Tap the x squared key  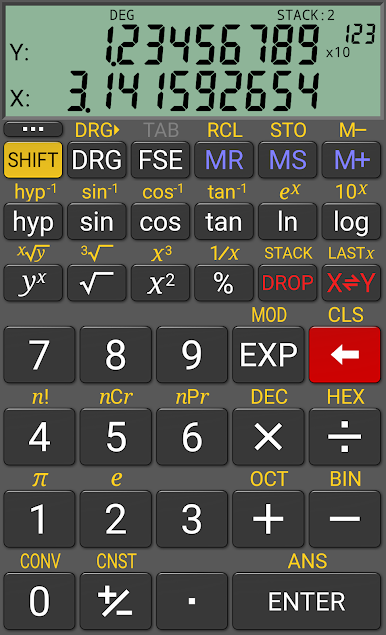(160, 283)
